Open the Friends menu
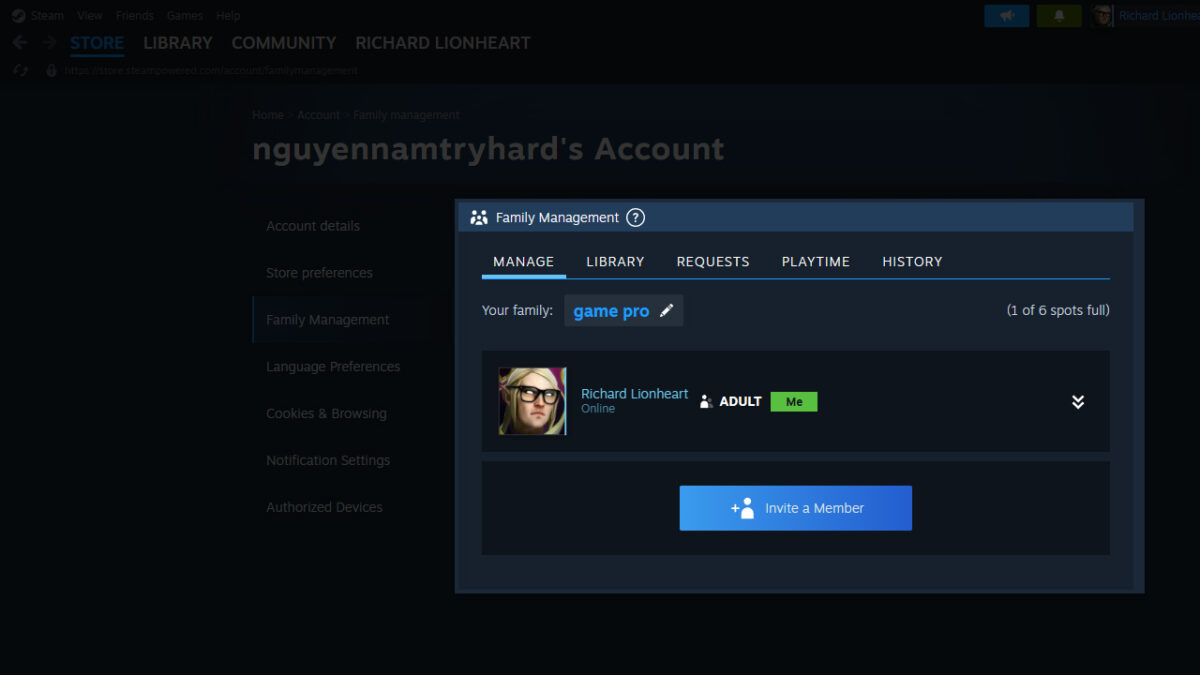This screenshot has width=1200, height=675. (135, 16)
